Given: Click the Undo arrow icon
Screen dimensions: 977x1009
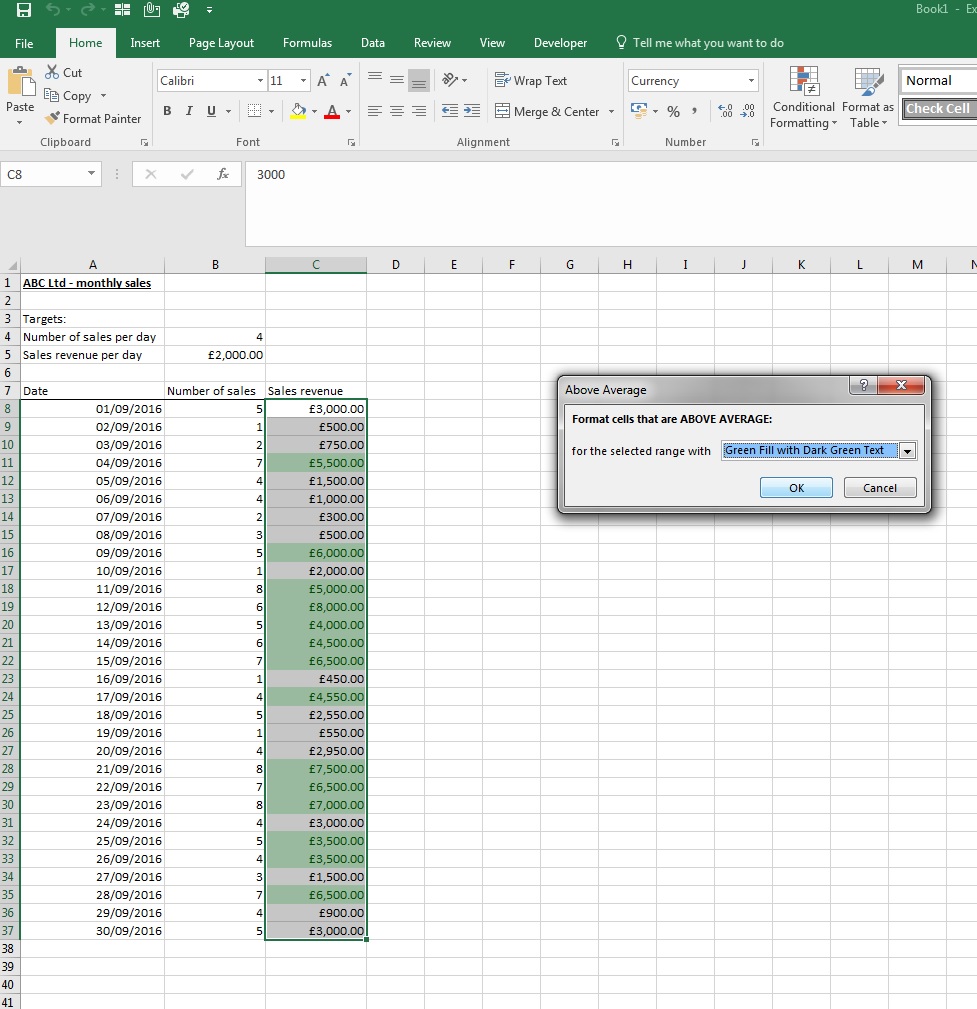Looking at the screenshot, I should click(53, 10).
